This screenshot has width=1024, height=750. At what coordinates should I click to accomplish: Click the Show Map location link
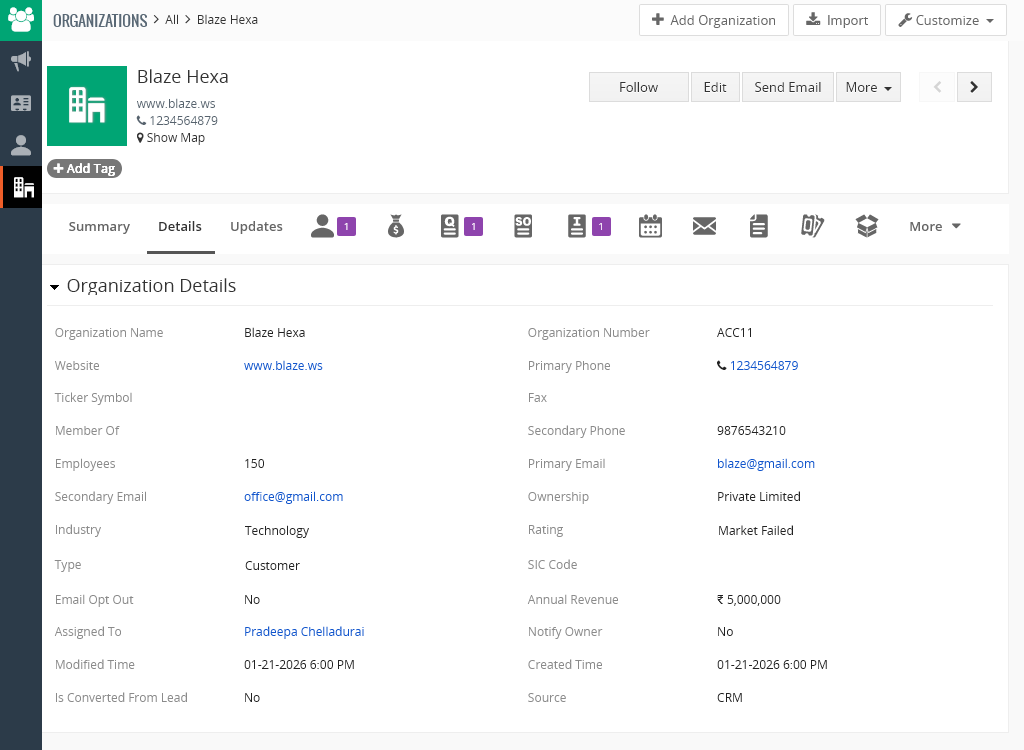(171, 138)
